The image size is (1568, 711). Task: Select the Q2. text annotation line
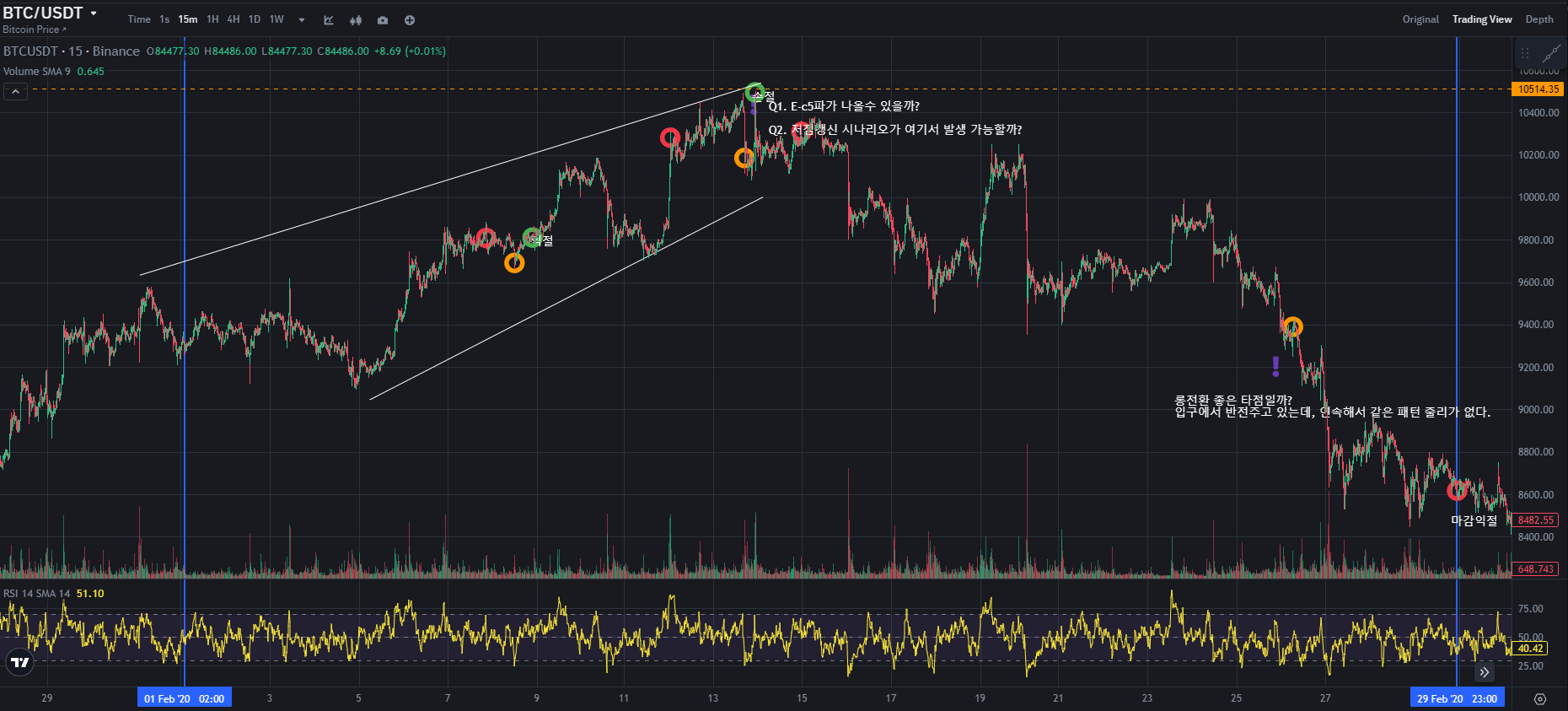point(895,130)
